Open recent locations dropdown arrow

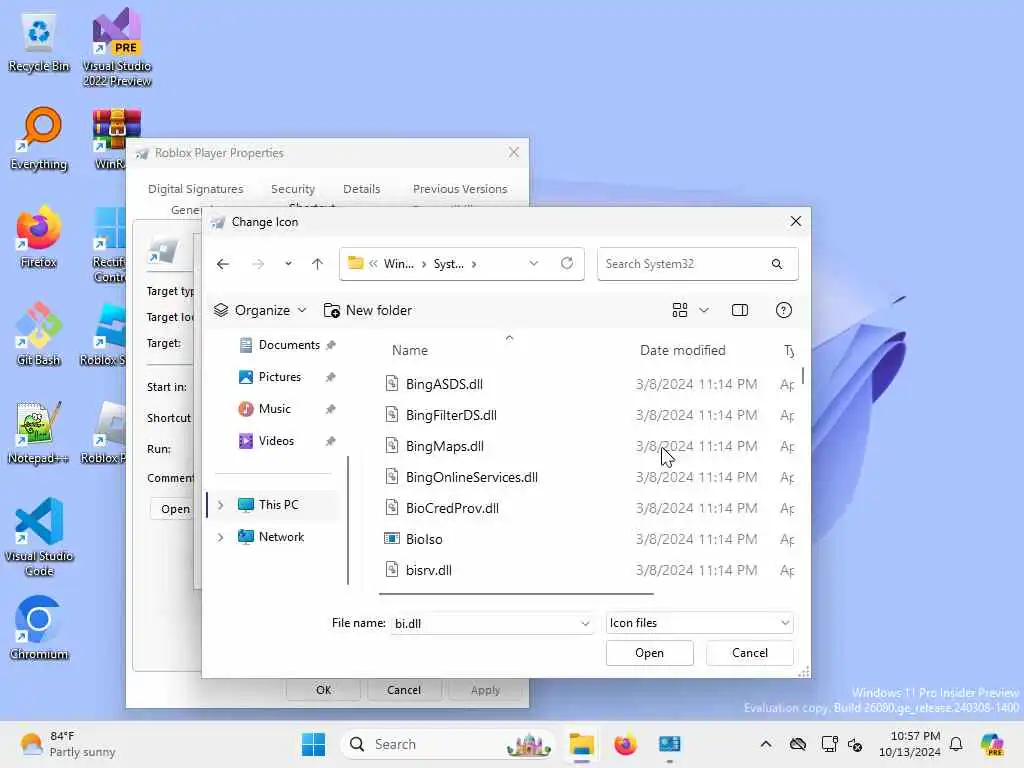click(288, 264)
